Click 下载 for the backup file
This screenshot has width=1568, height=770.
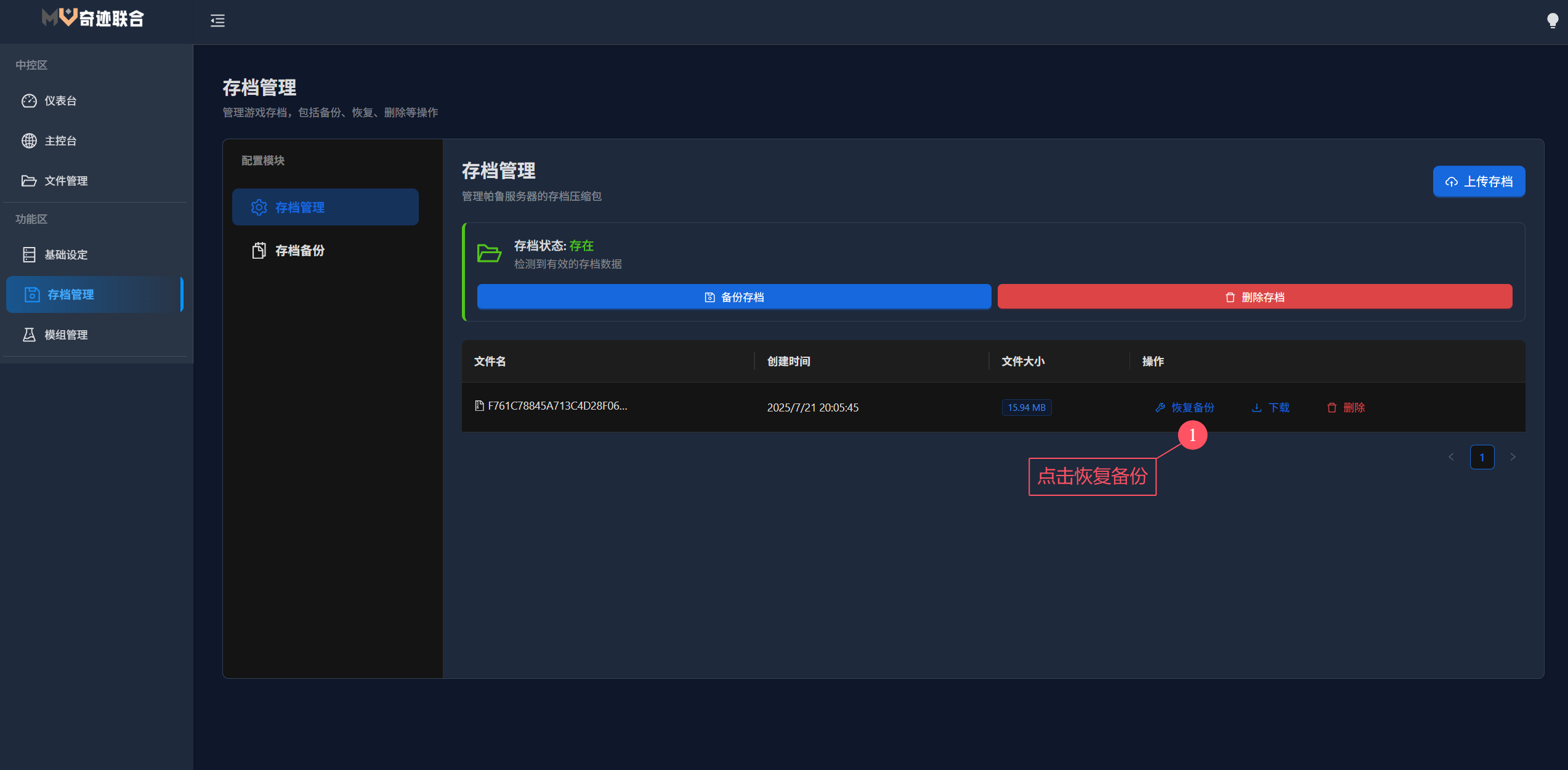[x=1270, y=408]
